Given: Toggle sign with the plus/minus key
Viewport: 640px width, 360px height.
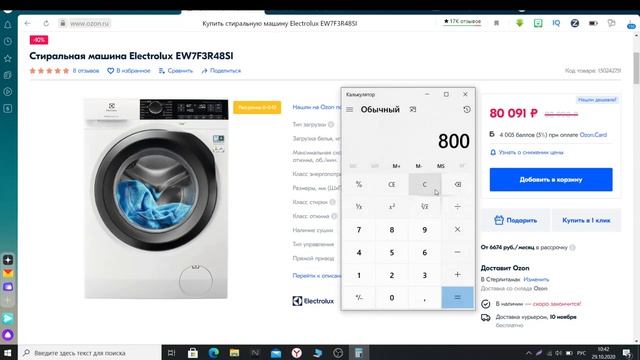Looking at the screenshot, I should (x=359, y=298).
